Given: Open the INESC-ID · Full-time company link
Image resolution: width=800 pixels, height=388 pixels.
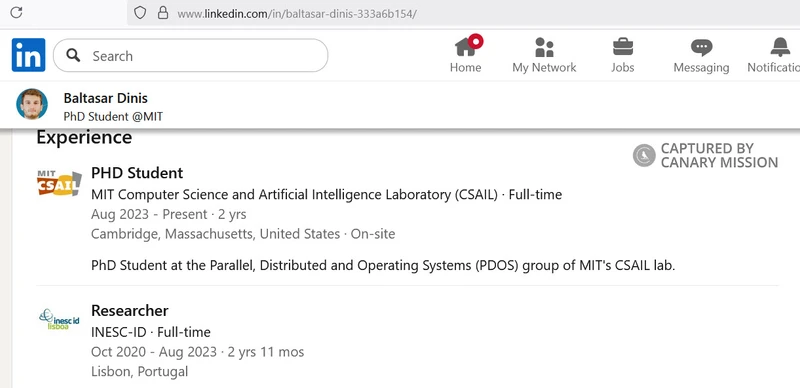Looking at the screenshot, I should [151, 332].
